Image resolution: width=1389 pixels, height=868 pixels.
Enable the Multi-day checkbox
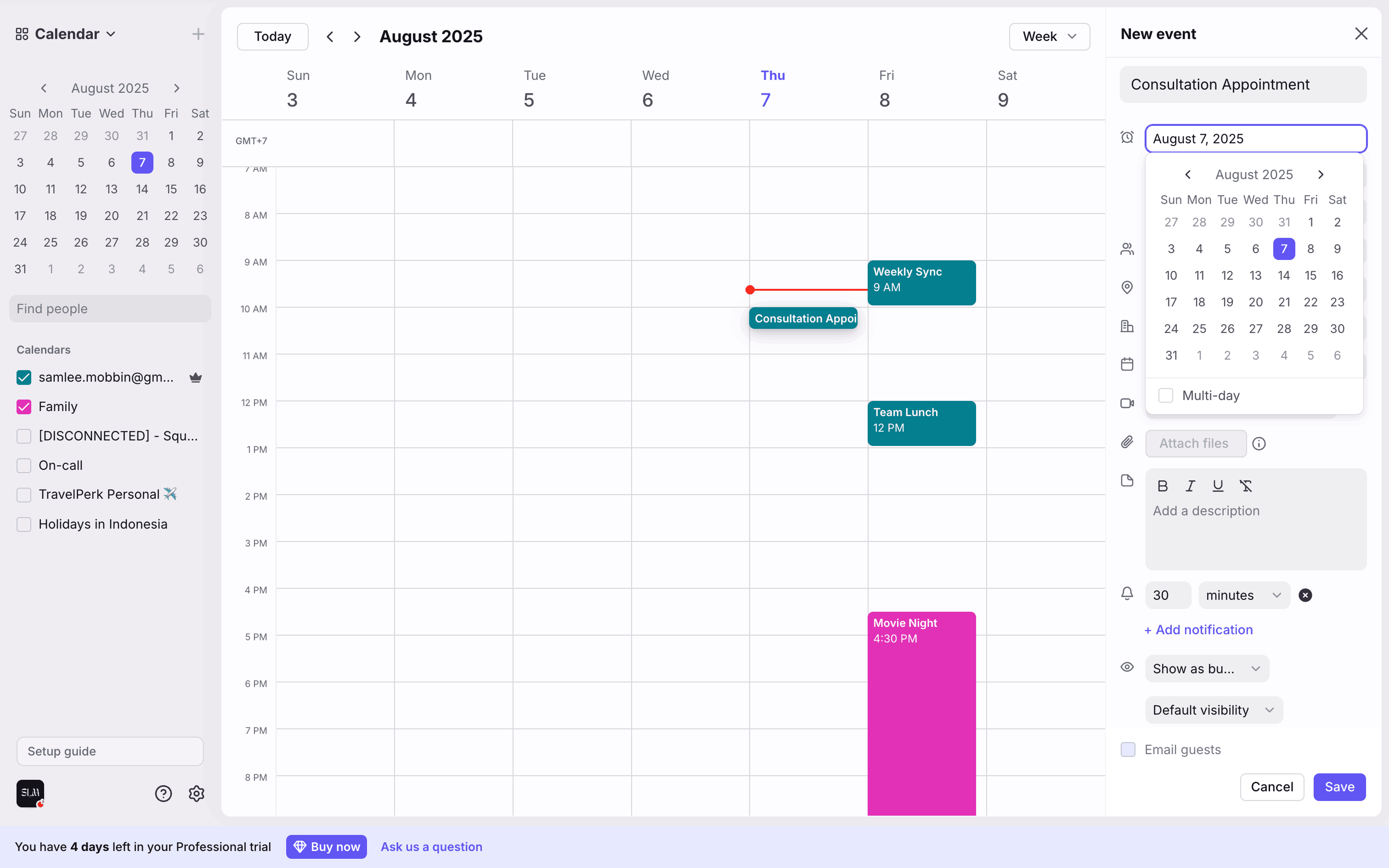[1165, 395]
